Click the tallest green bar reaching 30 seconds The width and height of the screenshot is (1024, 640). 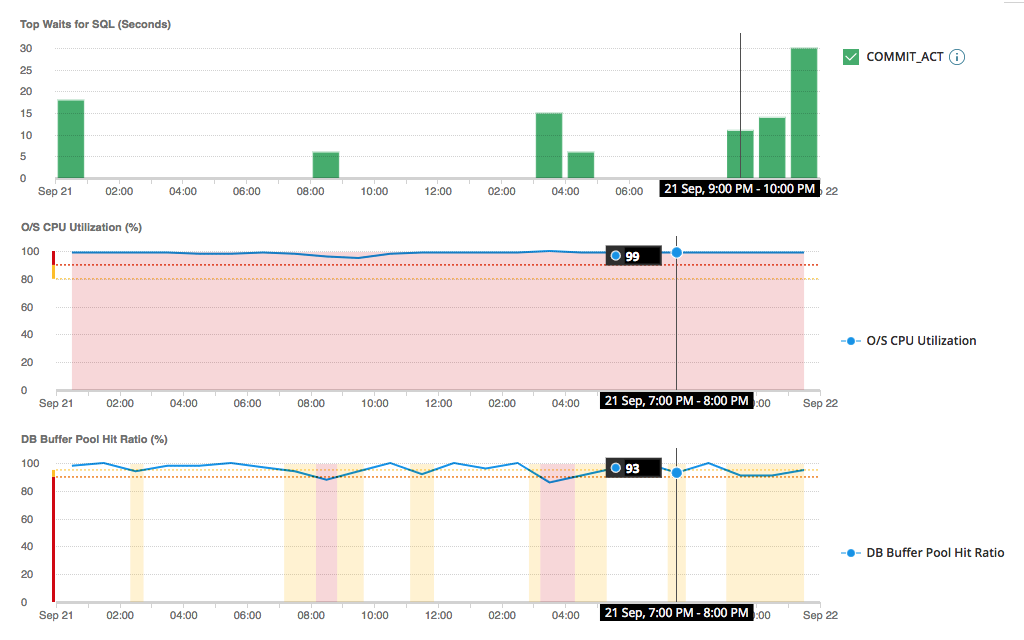(804, 113)
